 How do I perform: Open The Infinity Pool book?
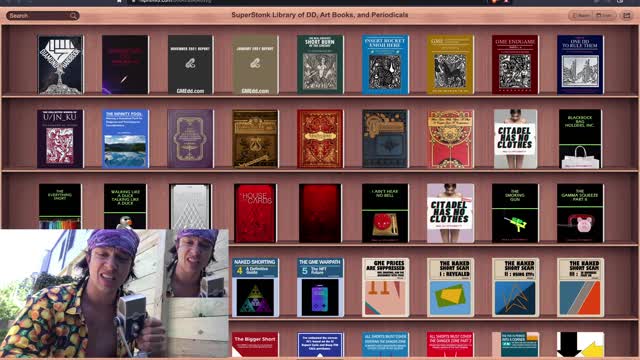click(x=125, y=139)
